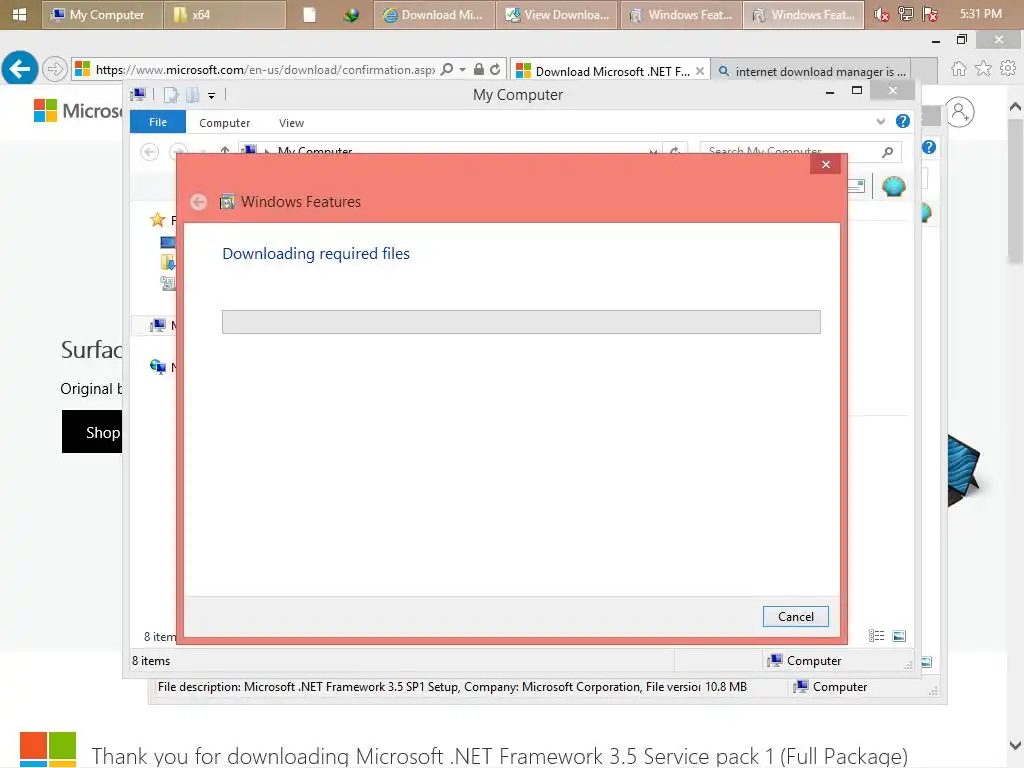Click the back arrow in Windows Features dialog

coord(199,202)
